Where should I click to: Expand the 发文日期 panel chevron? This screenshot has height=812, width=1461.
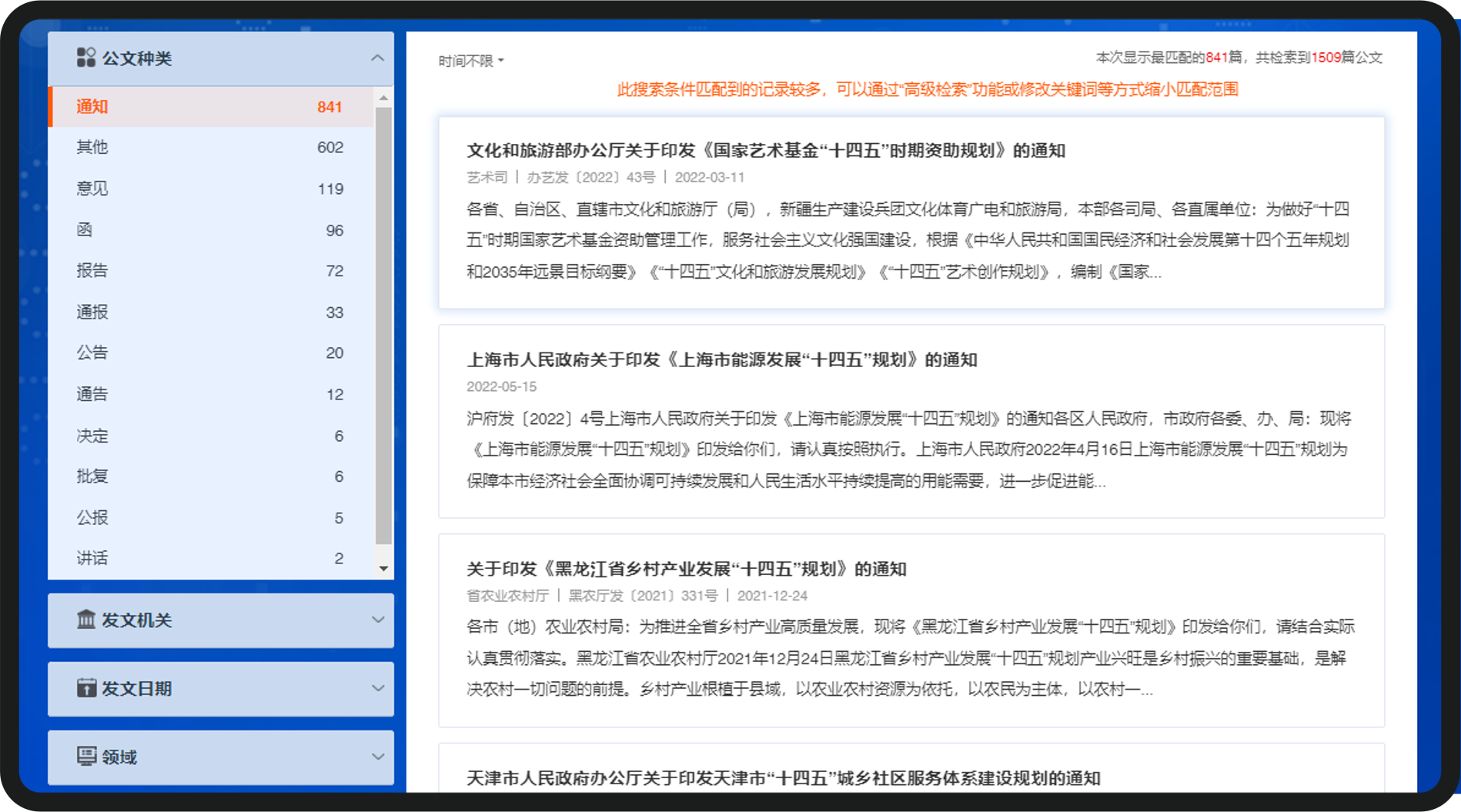point(377,688)
